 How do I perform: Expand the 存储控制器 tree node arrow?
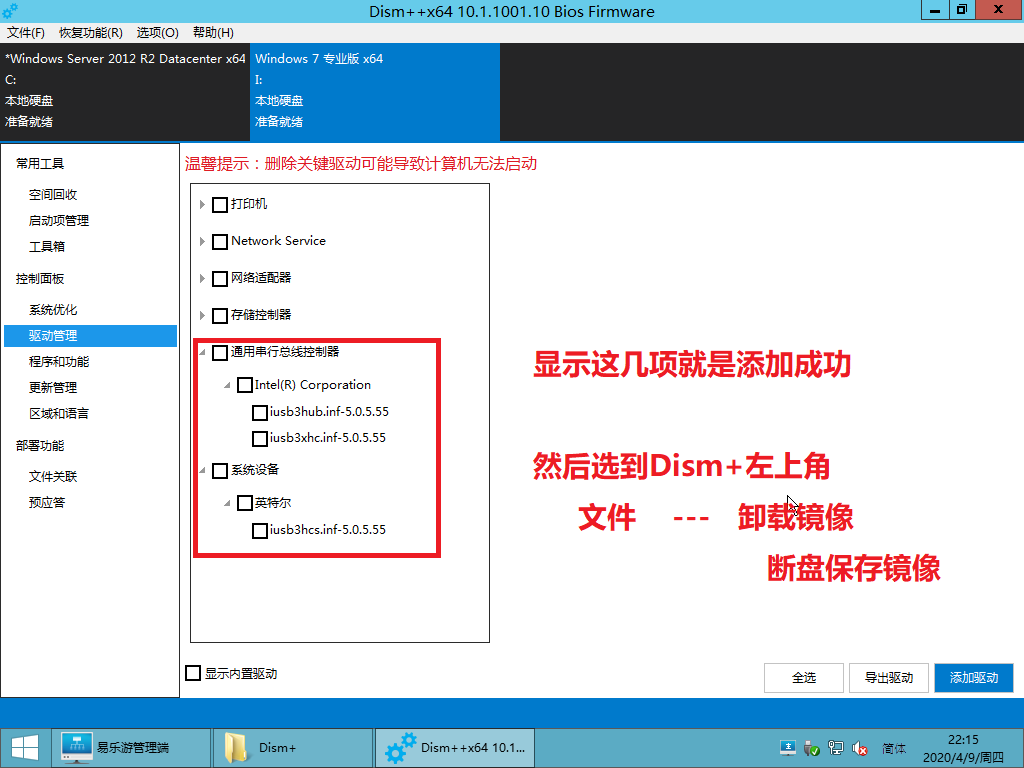(202, 315)
